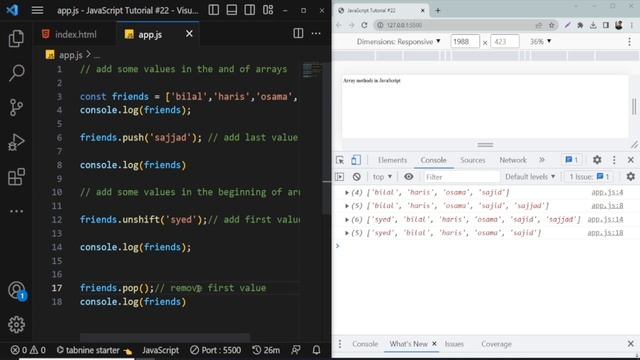Viewport: 640px width, 360px height.
Task: Split the editor to the right
Action: click(298, 33)
